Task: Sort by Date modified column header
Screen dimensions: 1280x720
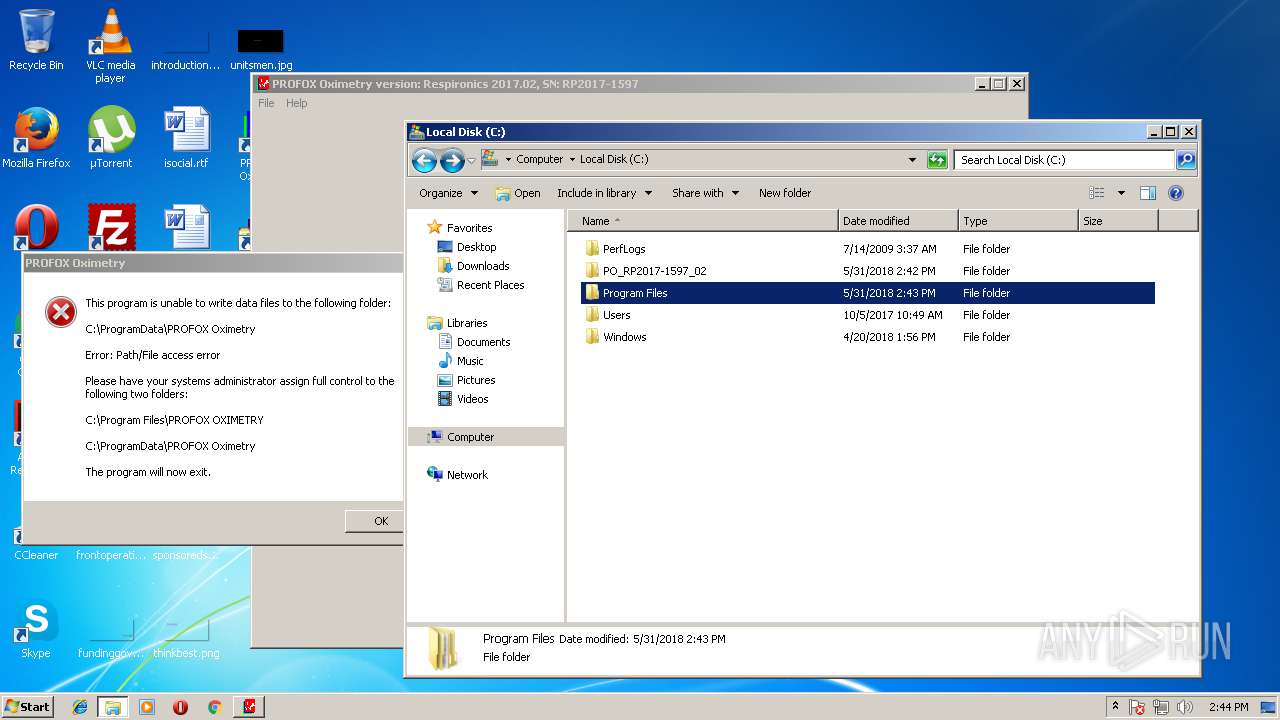Action: (x=898, y=221)
